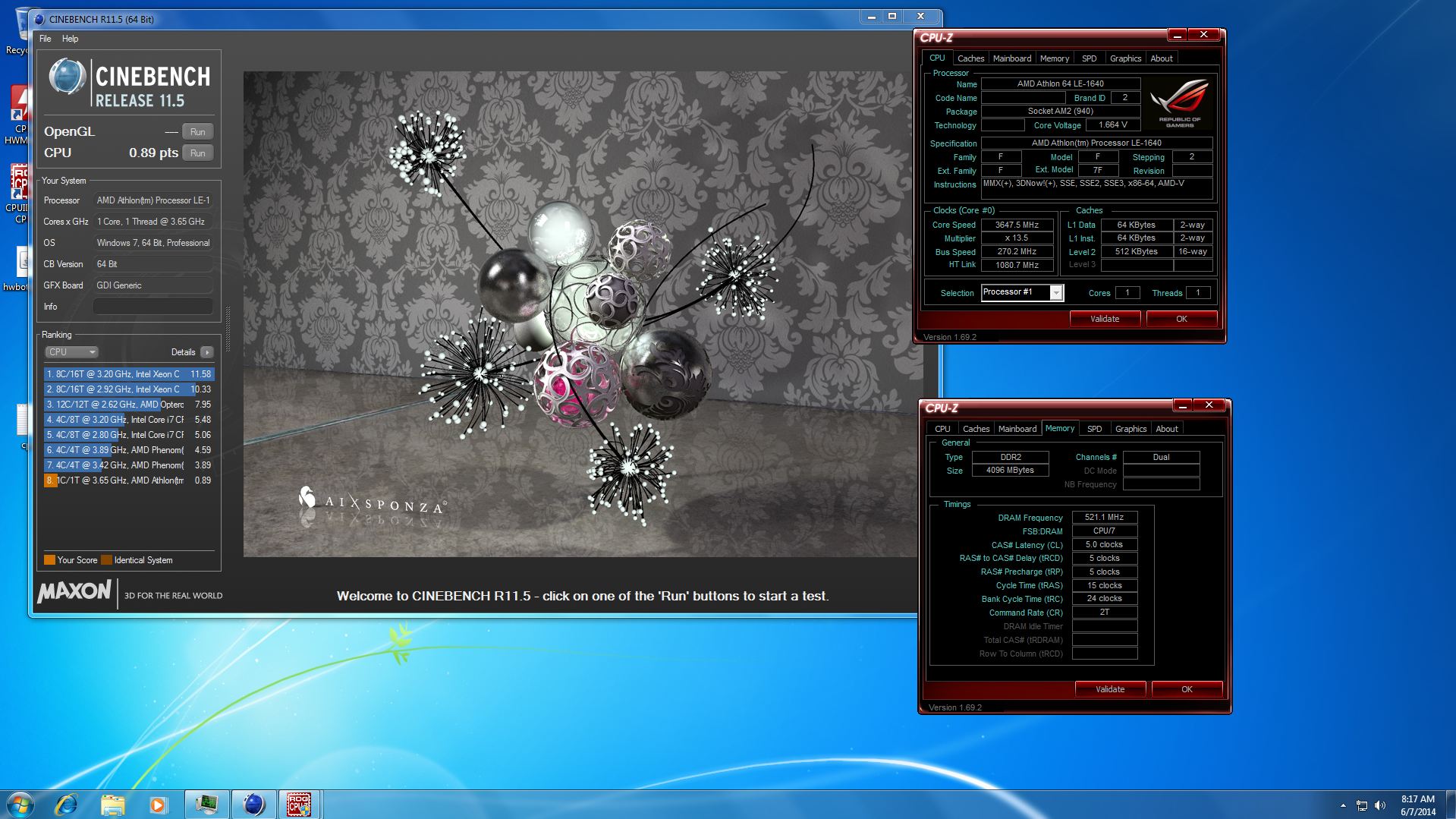Maximize the CINEBENCH R11.5 window
Viewport: 1456px width, 819px height.
(x=892, y=16)
